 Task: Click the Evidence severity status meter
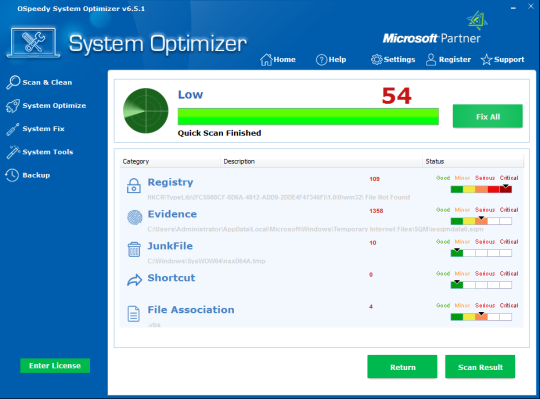(481, 221)
